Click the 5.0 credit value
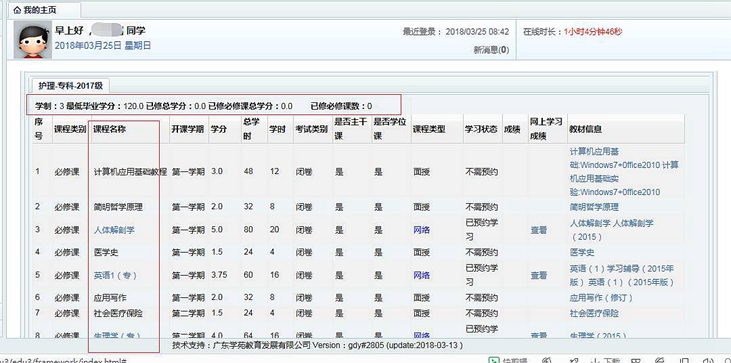Viewport: 731px width, 363px height. point(217,230)
